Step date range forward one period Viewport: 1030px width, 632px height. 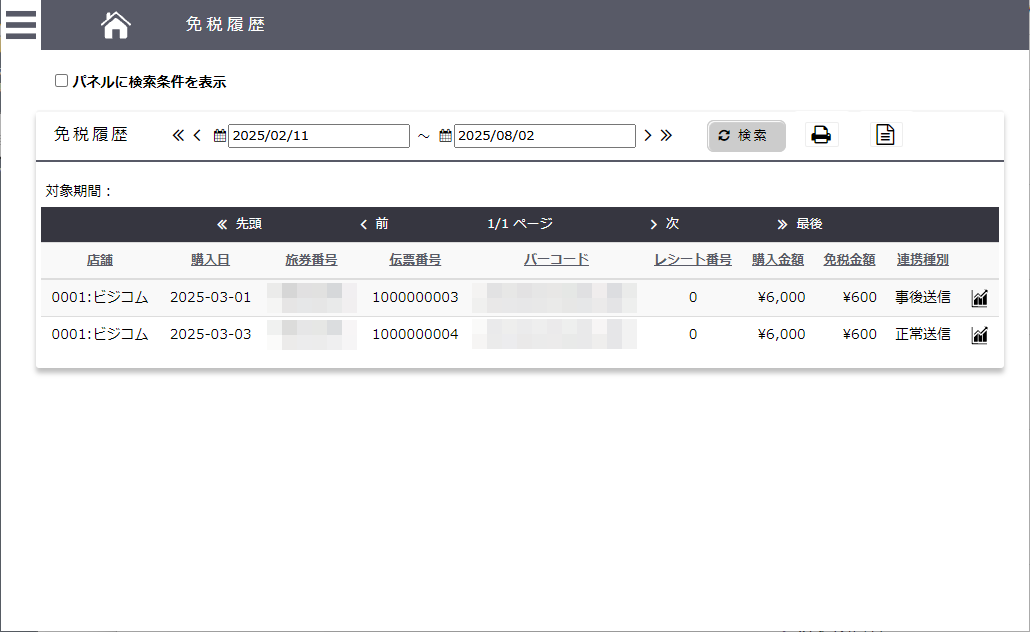[648, 135]
